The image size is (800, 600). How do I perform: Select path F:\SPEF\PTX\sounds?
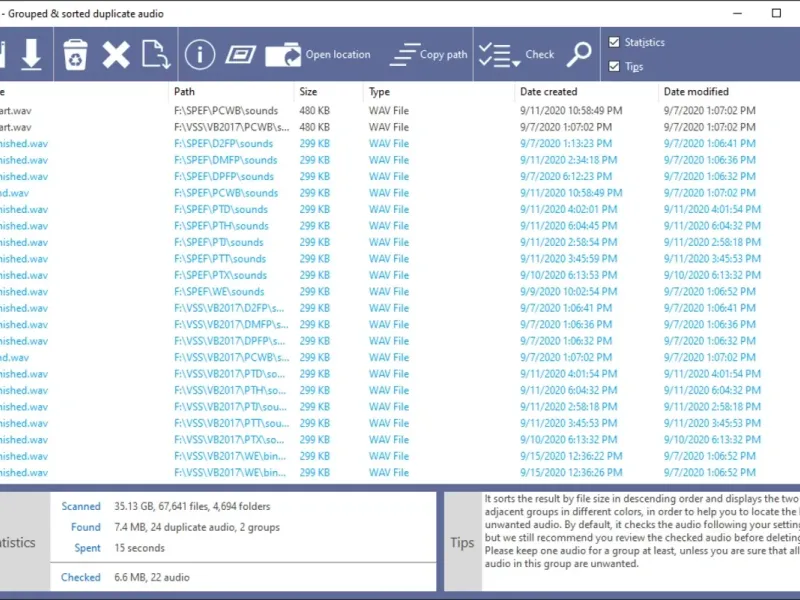click(x=220, y=276)
